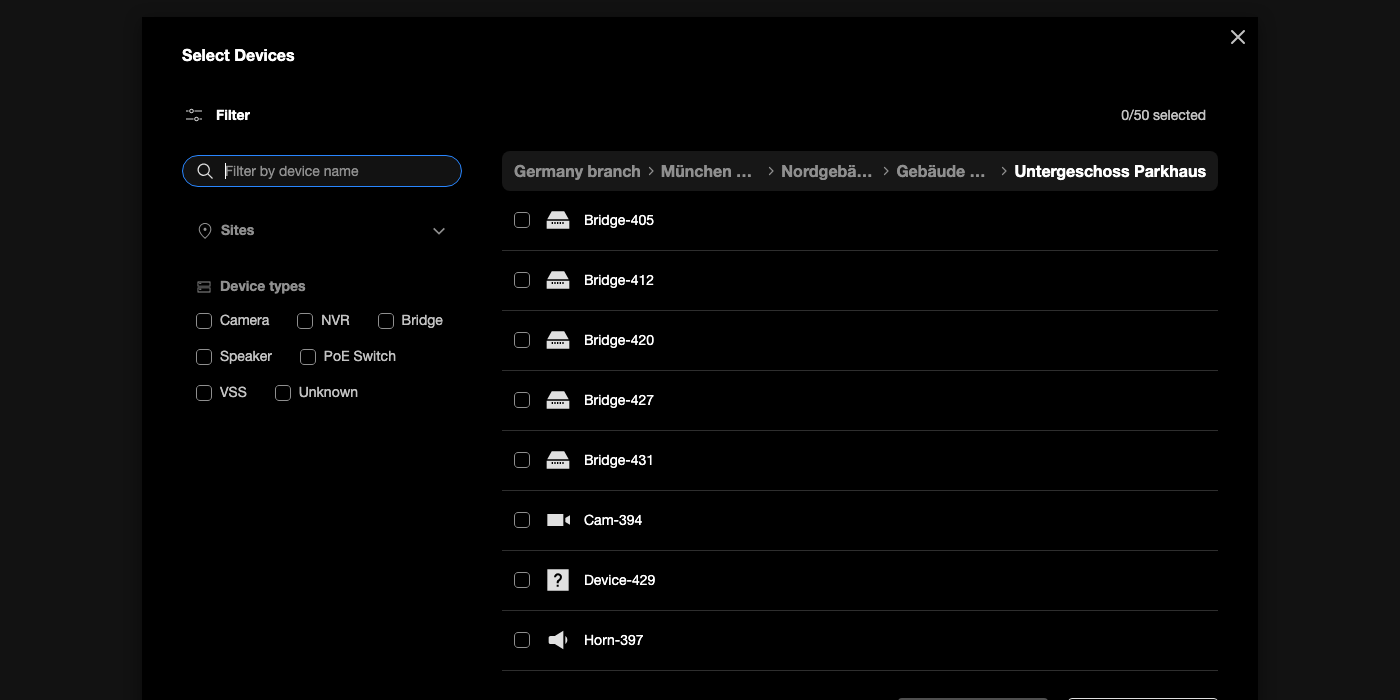
Task: Click the Bridge-405 name
Action: click(619, 220)
